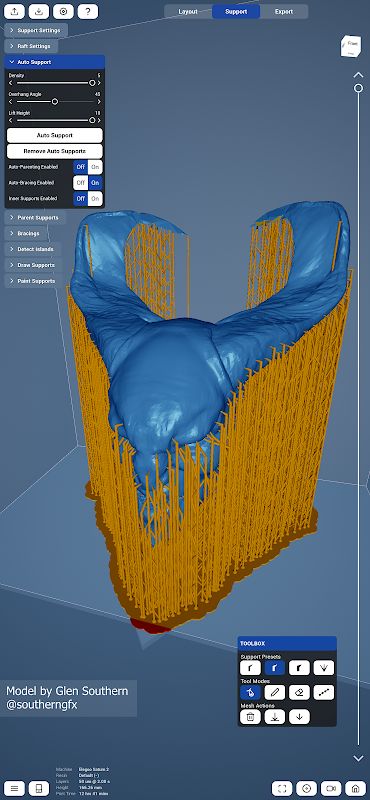This screenshot has width=370, height=800.
Task: Select the heavy support preset icon
Action: click(299, 667)
